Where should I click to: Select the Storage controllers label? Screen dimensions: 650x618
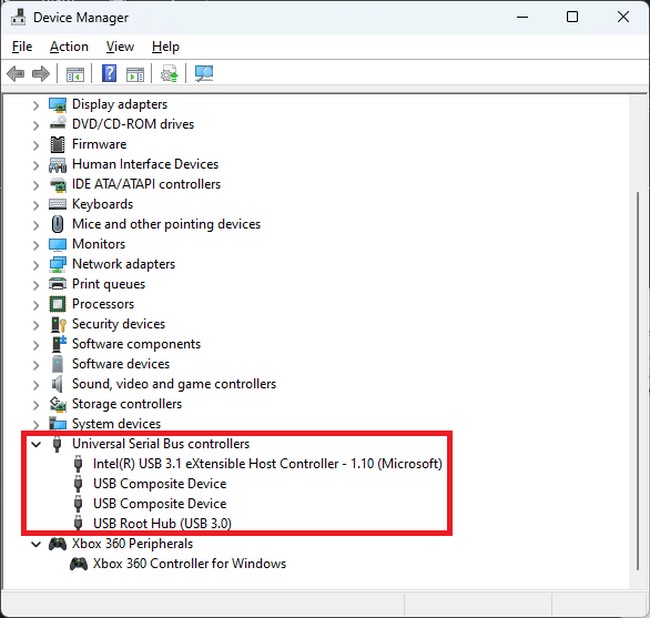point(127,404)
